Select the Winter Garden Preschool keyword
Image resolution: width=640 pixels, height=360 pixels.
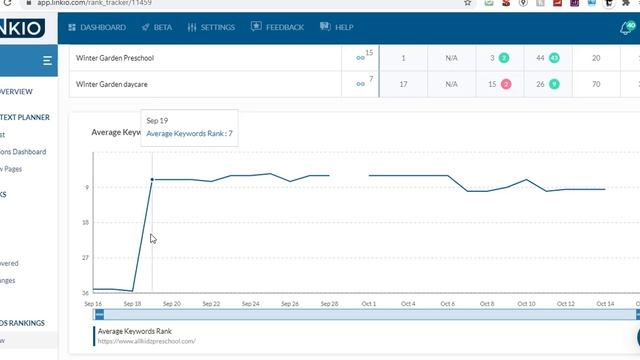tap(115, 58)
